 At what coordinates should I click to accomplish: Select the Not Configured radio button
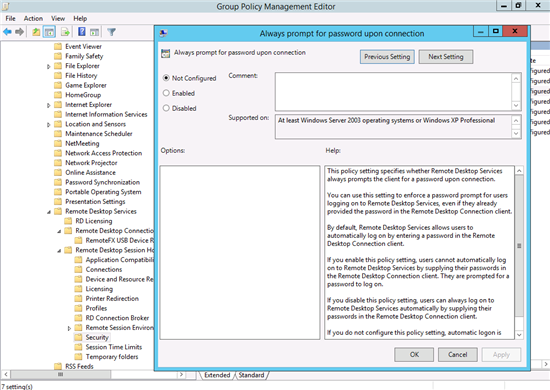tap(166, 78)
